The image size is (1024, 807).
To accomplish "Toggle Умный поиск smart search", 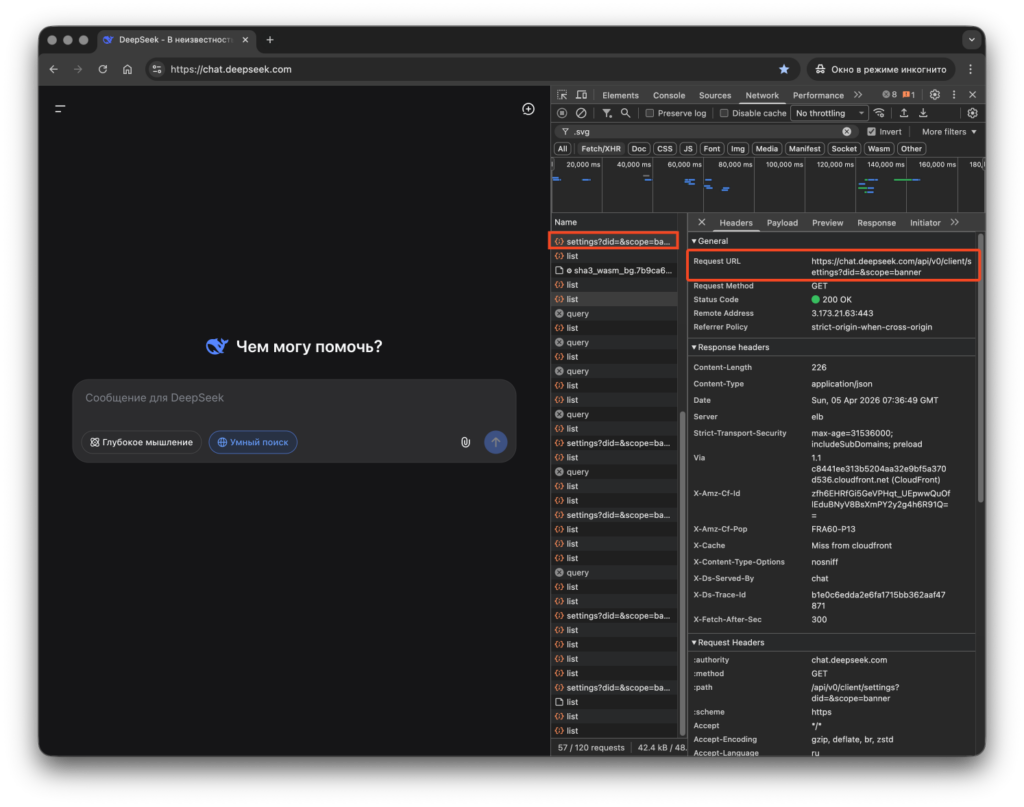I will click(253, 443).
